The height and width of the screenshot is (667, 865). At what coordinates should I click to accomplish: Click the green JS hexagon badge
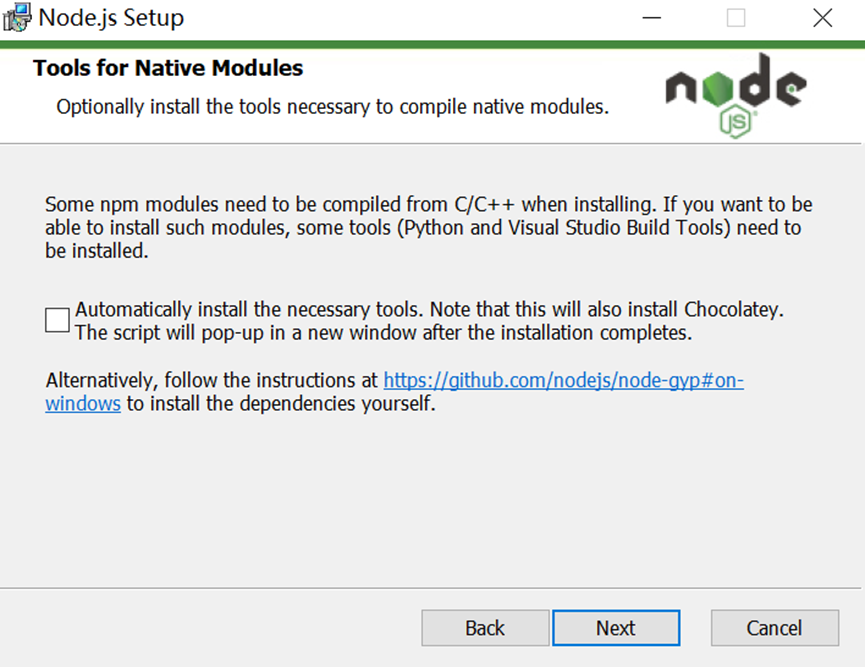(736, 122)
